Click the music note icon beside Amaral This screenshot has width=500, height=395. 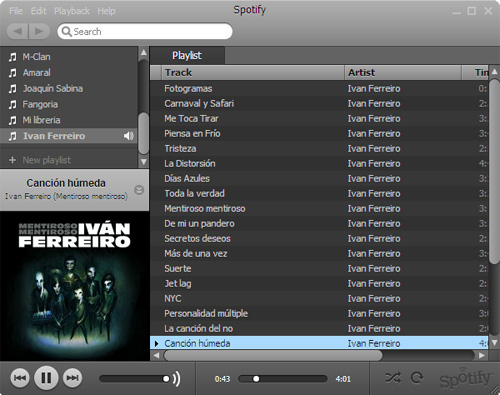[13, 73]
